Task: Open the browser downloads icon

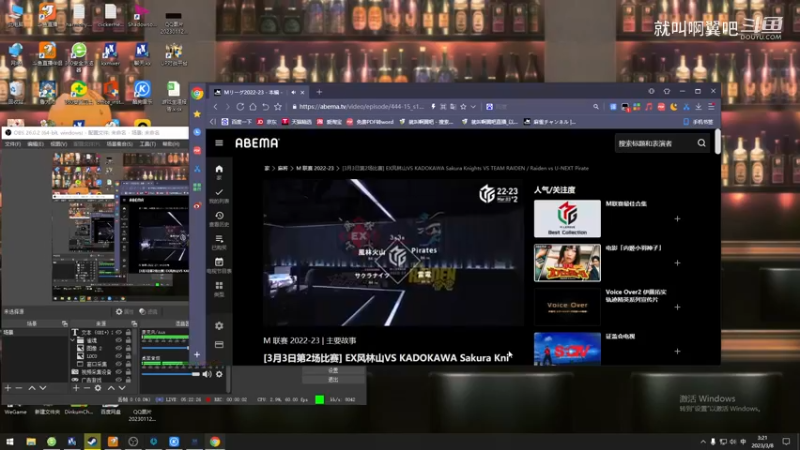Action: (698, 107)
